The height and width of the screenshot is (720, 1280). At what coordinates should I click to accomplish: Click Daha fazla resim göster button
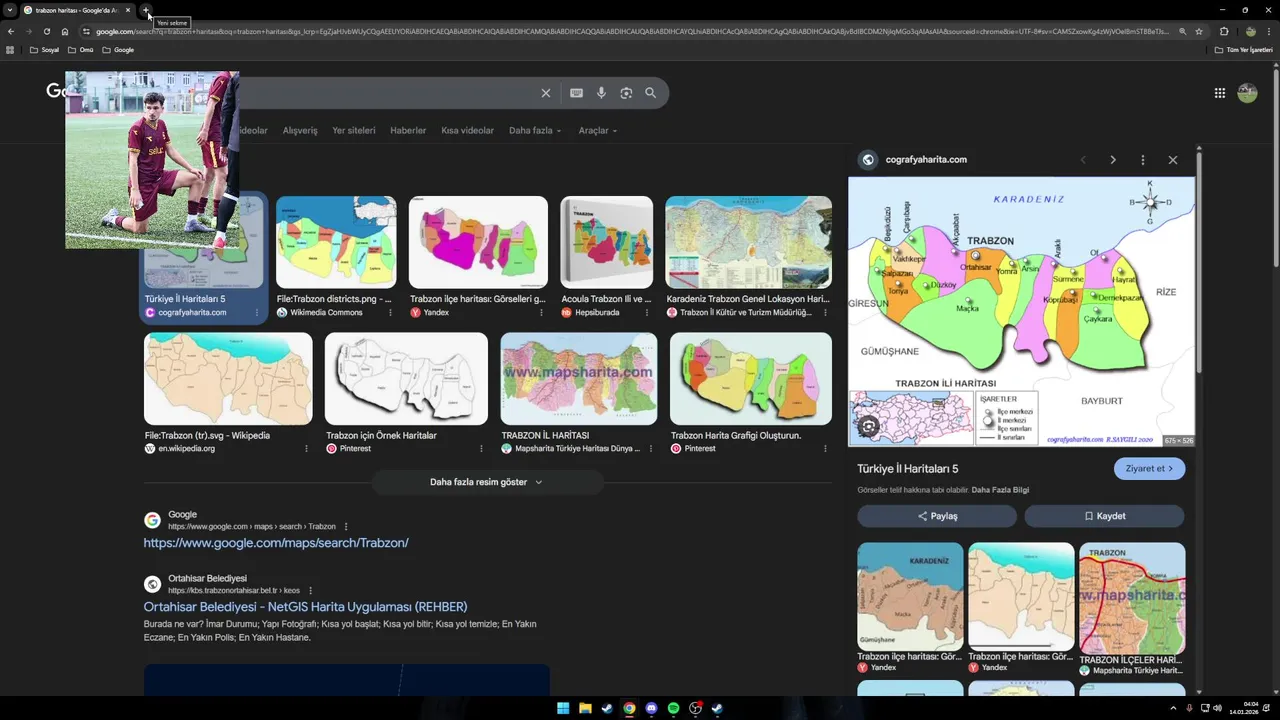487,482
